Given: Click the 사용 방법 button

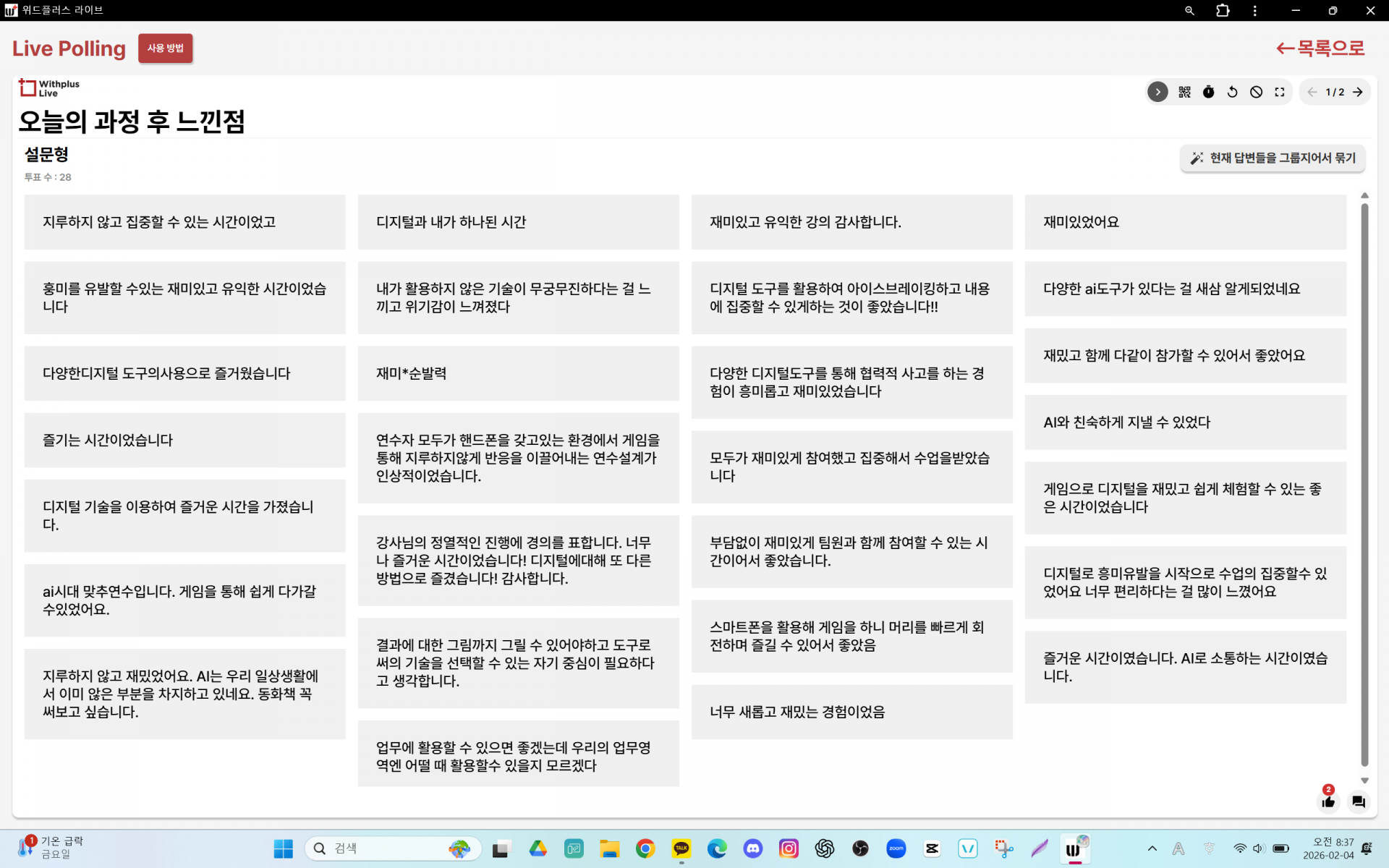Looking at the screenshot, I should pyautogui.click(x=165, y=48).
